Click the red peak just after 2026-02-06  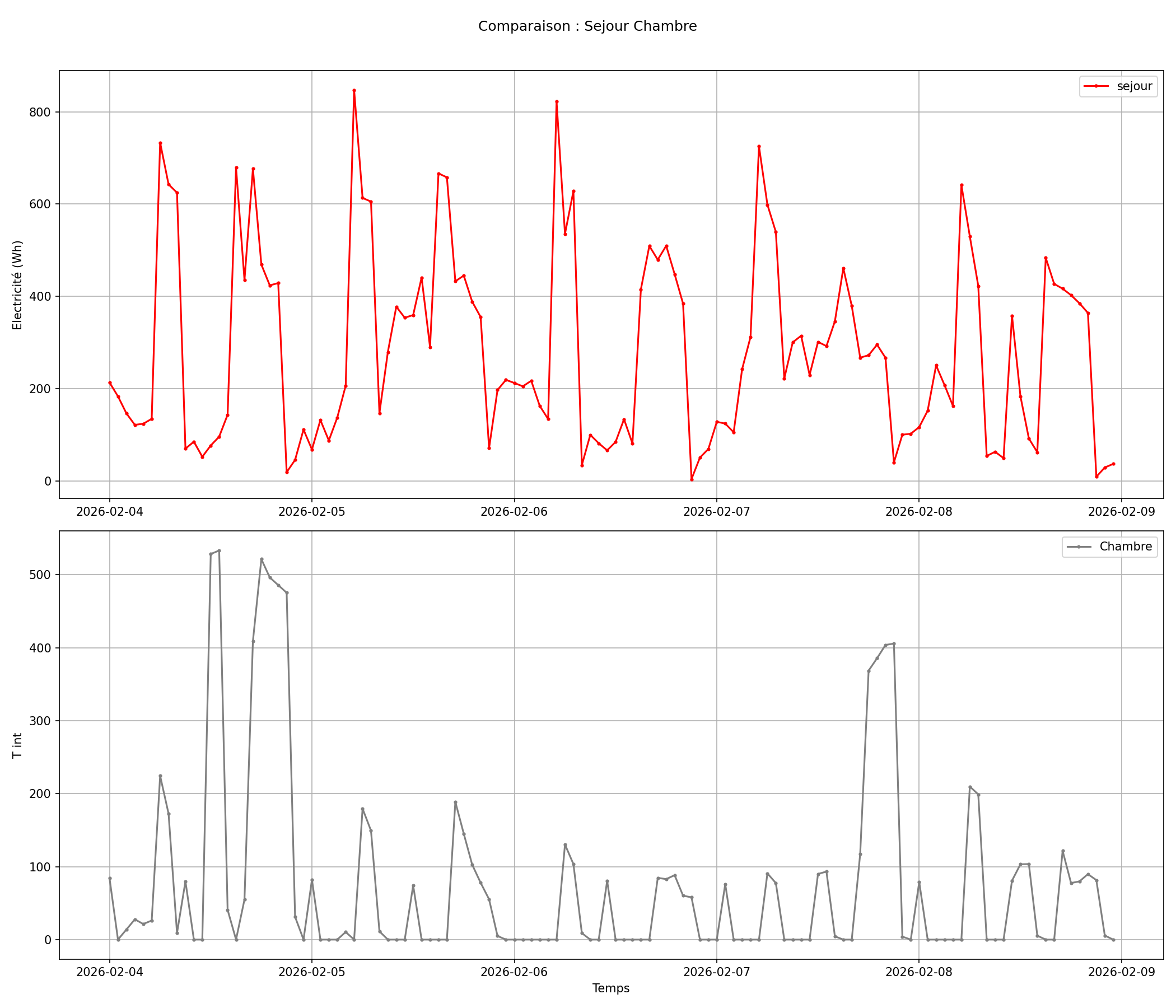click(x=557, y=101)
